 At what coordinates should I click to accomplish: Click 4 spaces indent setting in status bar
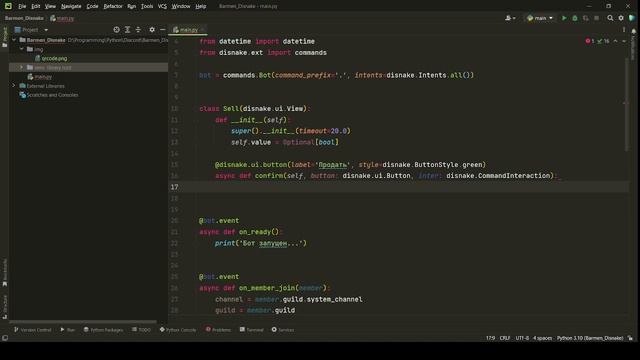click(542, 338)
